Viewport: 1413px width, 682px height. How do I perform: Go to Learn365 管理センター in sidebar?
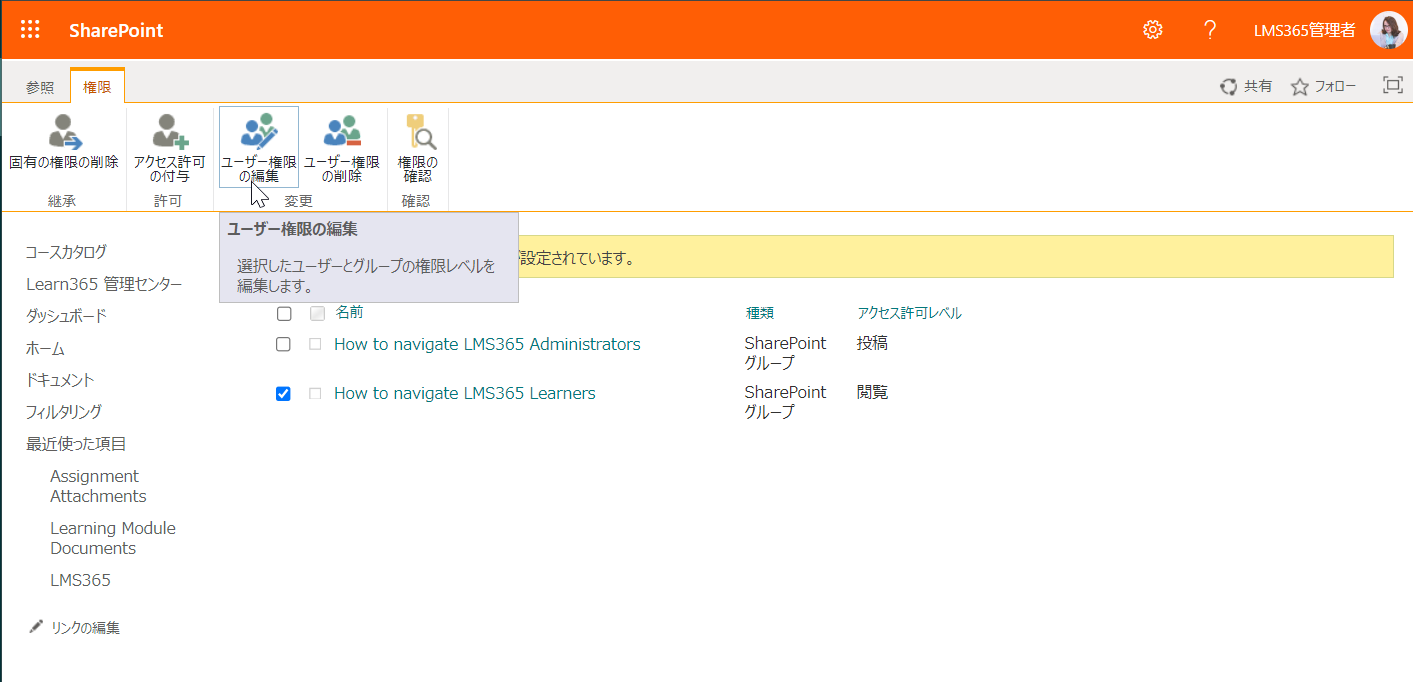click(x=104, y=284)
